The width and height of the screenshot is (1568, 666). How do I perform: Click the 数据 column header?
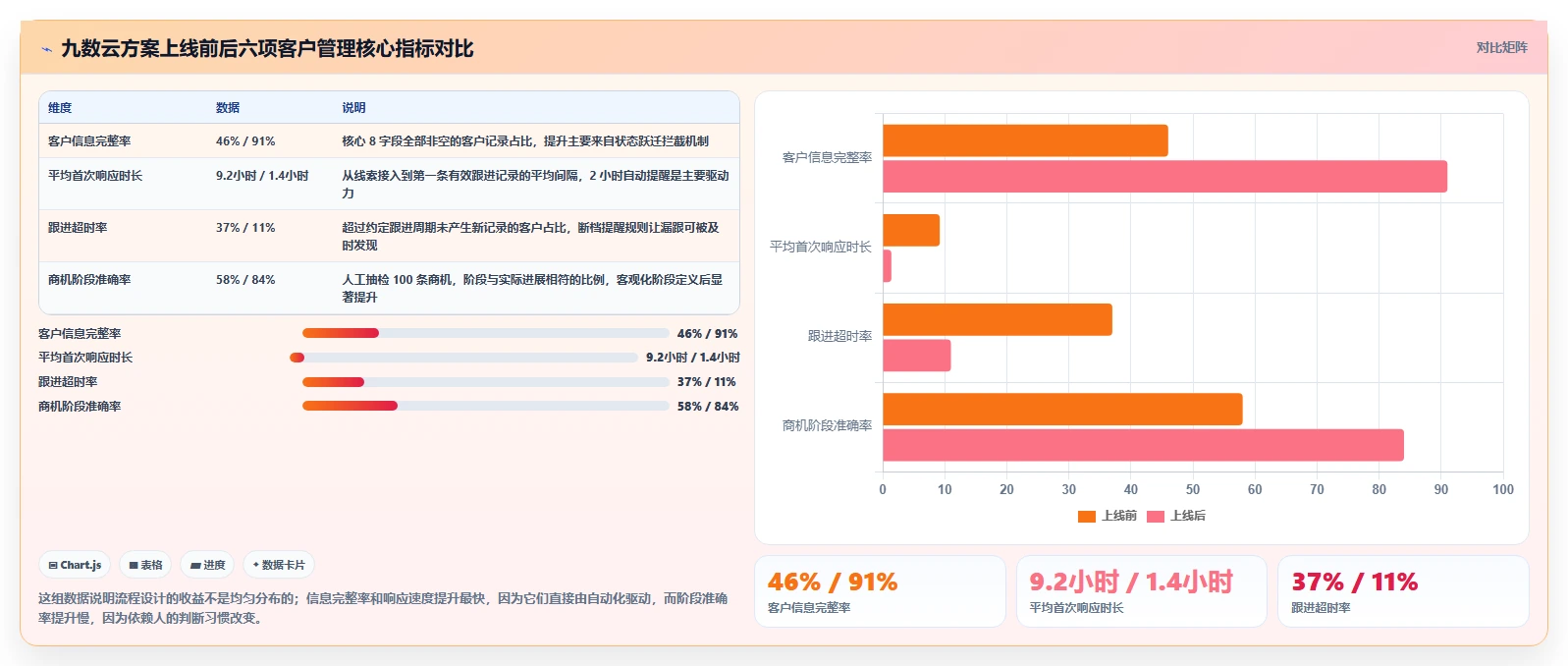[x=228, y=108]
